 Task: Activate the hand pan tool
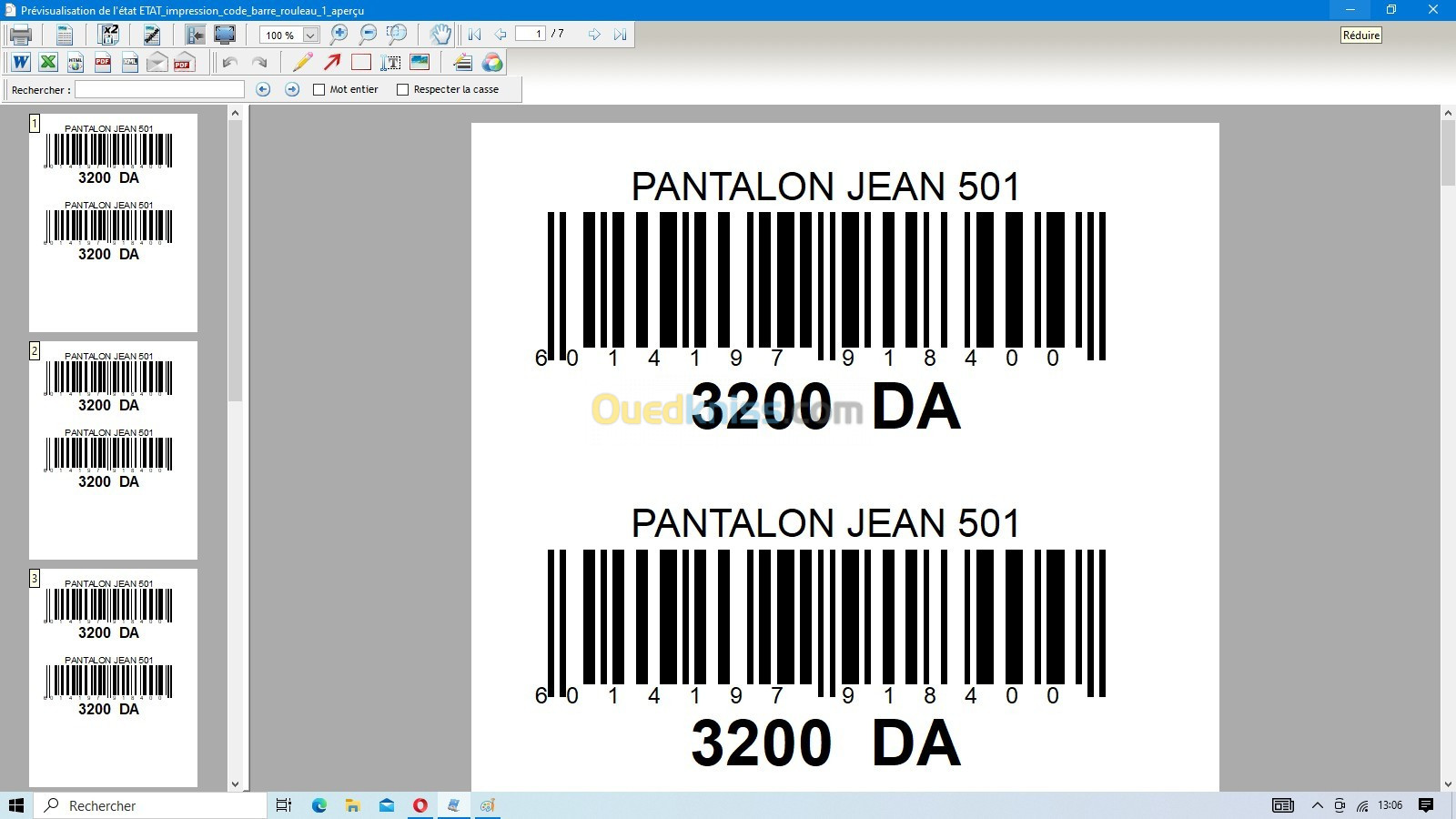[440, 35]
